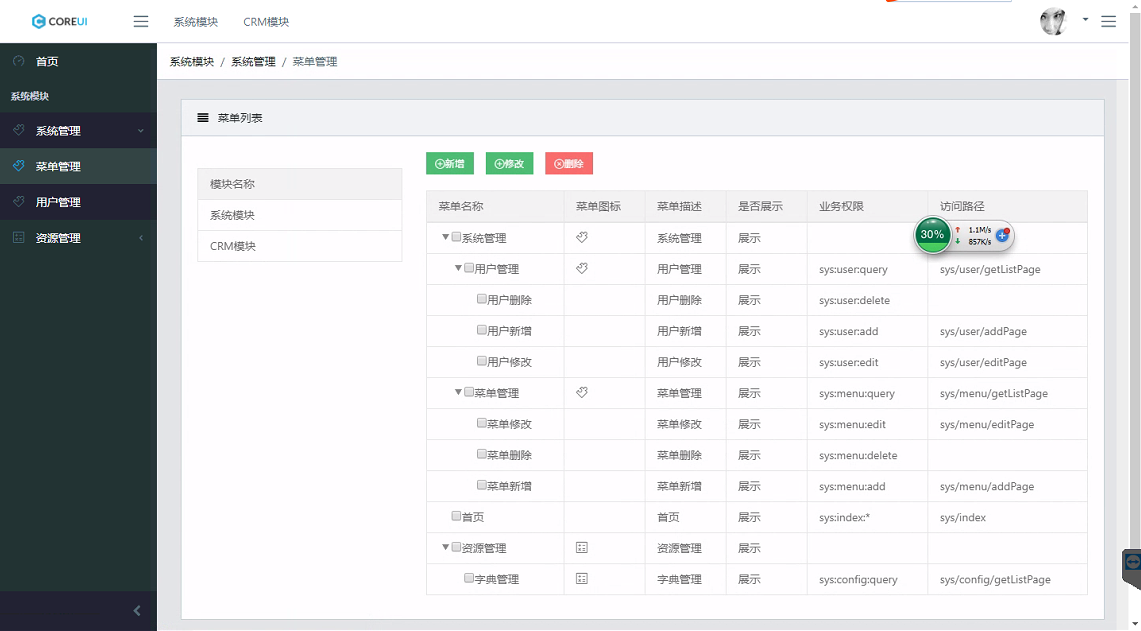Toggle the sidebar with the hamburger icon

coord(141,21)
